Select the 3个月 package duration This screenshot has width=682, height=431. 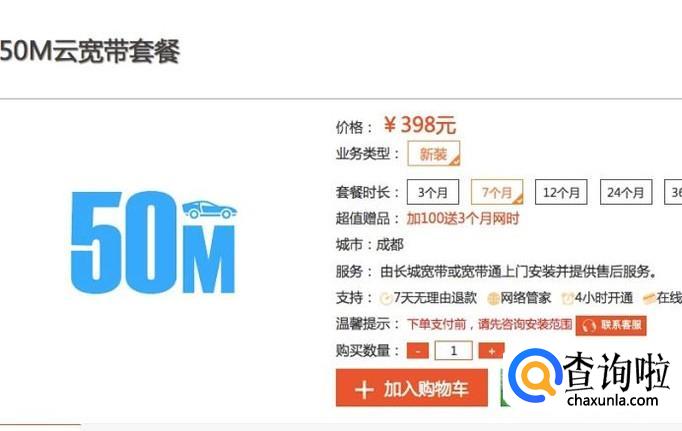433,192
